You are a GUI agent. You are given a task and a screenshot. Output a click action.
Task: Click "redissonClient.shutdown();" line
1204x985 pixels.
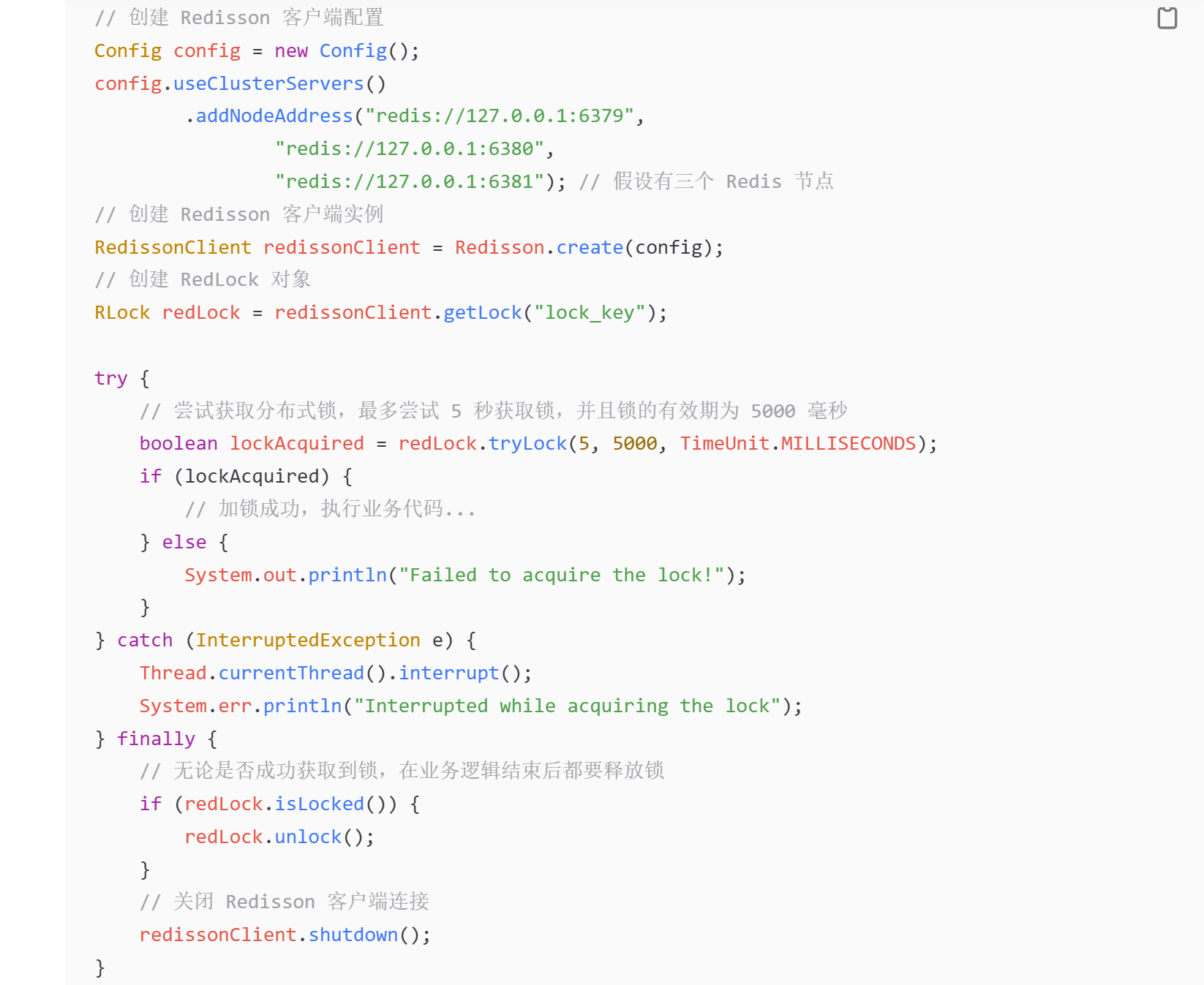tap(285, 935)
